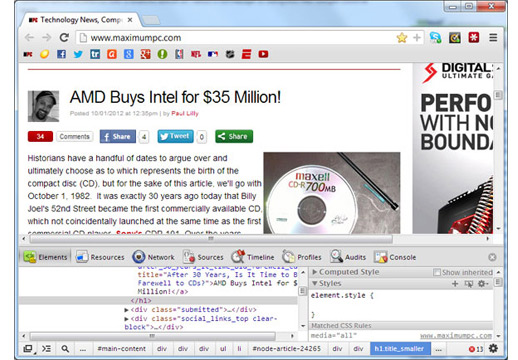Open DevTools settings gear icon

(x=493, y=349)
